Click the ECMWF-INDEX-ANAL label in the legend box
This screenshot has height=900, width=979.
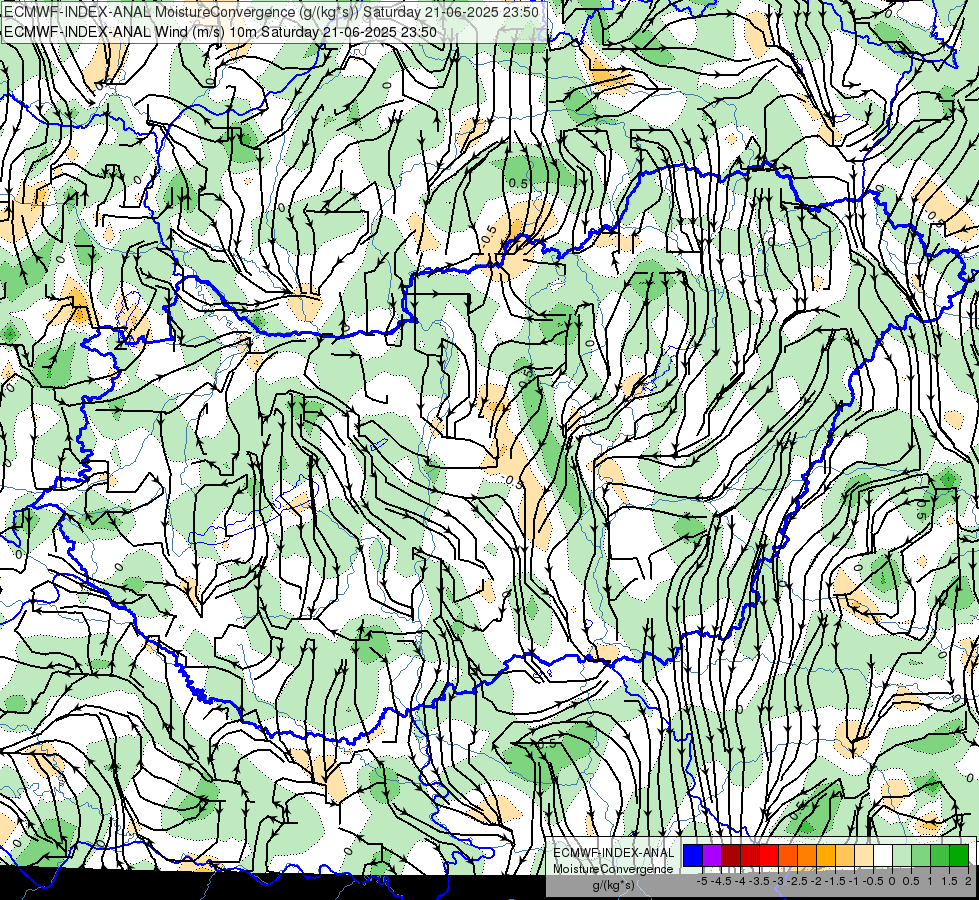pyautogui.click(x=614, y=853)
